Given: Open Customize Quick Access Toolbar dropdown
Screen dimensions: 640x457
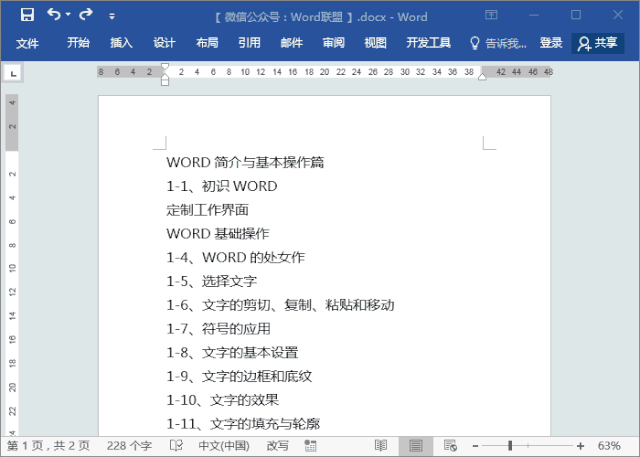Looking at the screenshot, I should (x=112, y=16).
